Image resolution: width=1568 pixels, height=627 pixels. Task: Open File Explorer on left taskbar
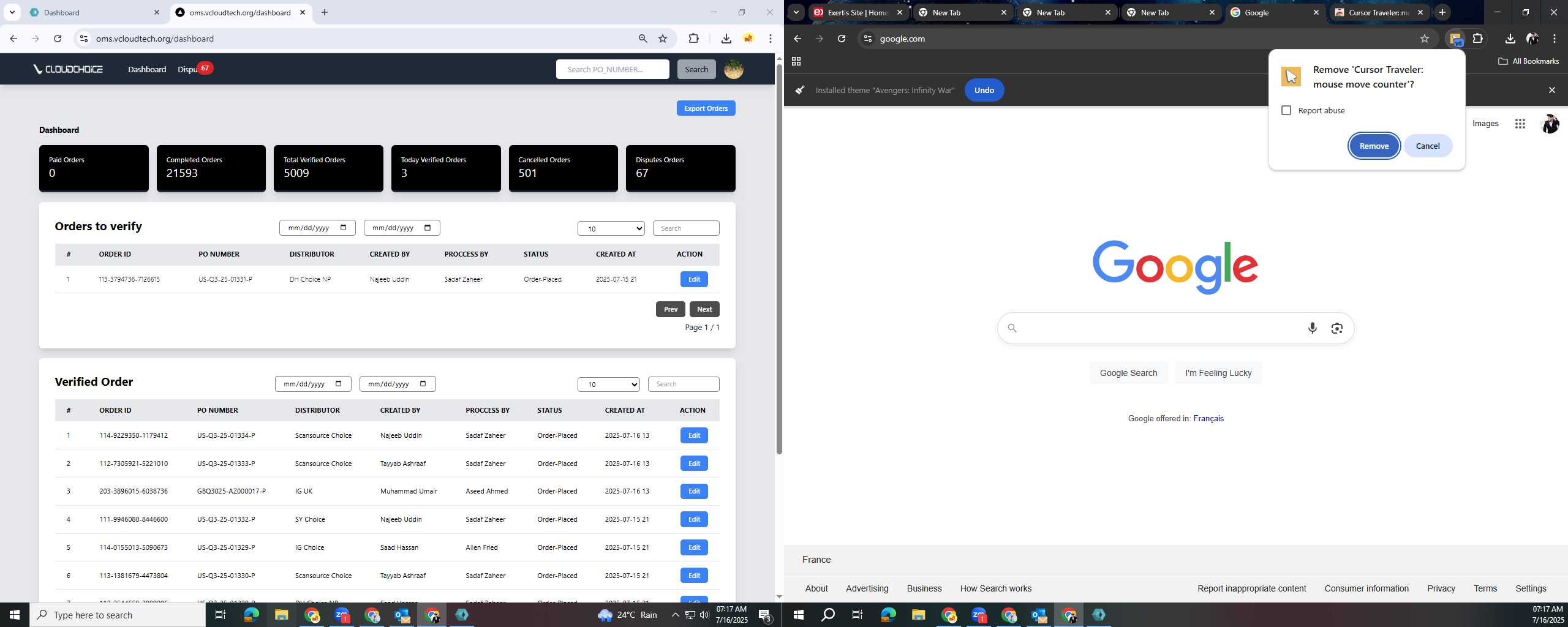point(281,615)
